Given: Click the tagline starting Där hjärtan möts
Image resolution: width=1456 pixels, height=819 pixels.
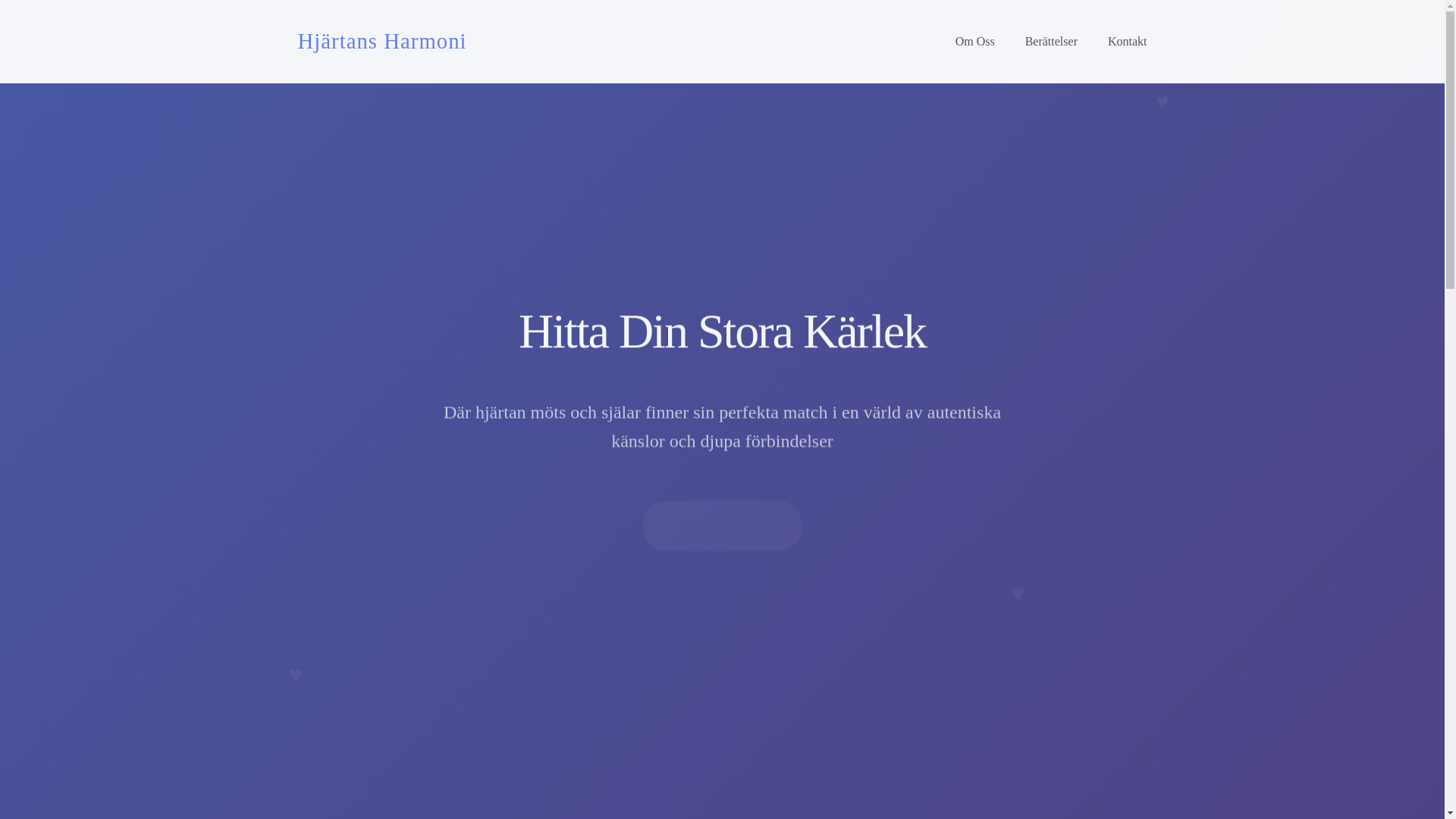Looking at the screenshot, I should tap(722, 426).
